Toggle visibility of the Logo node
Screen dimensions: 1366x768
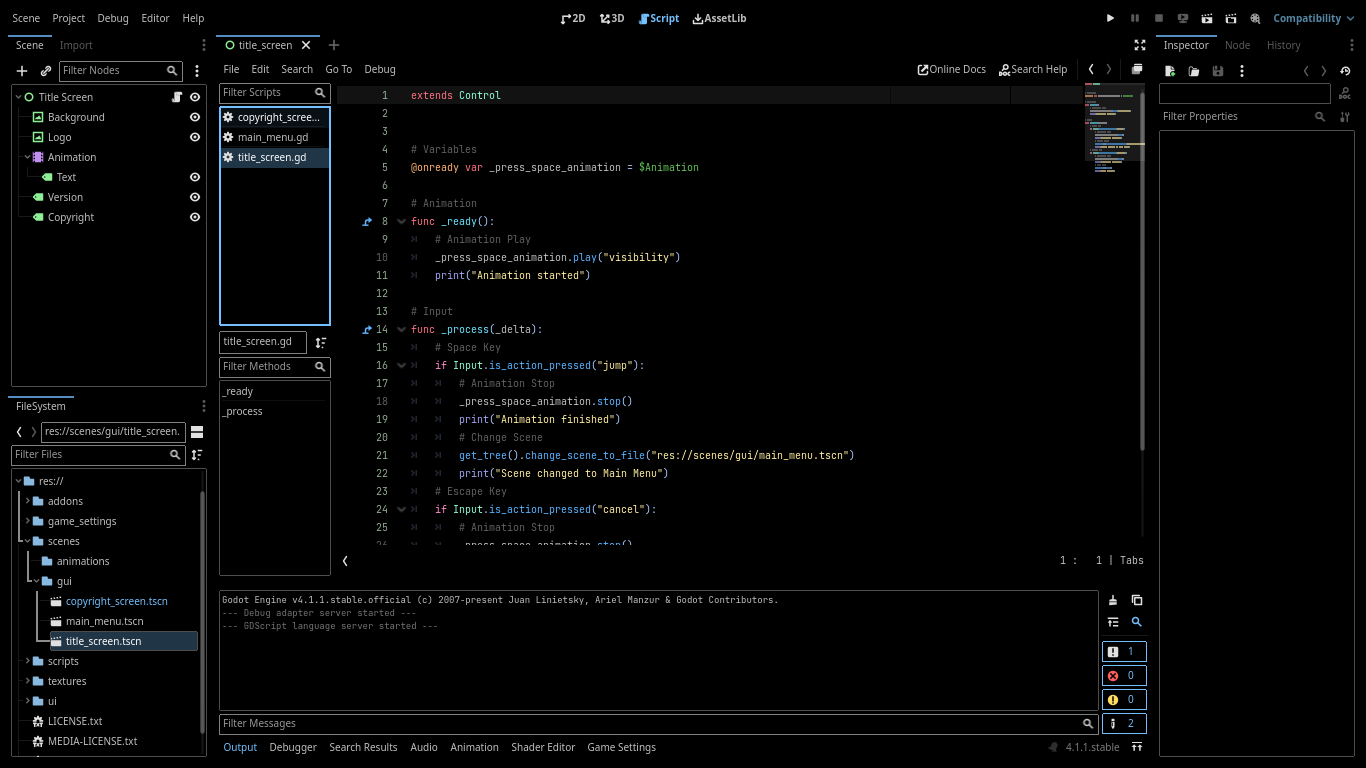click(x=195, y=137)
